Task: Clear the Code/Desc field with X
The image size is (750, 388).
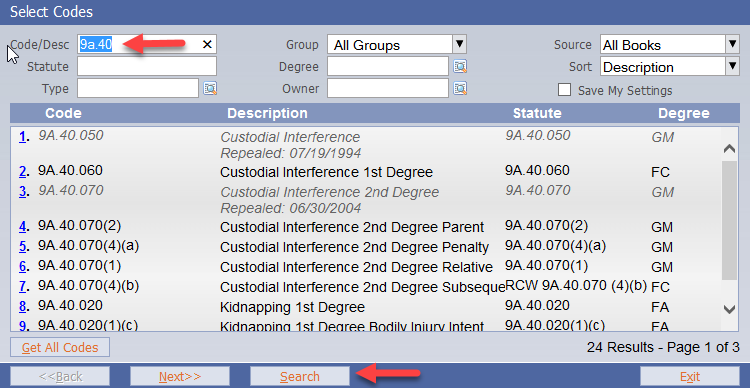Action: pyautogui.click(x=207, y=44)
